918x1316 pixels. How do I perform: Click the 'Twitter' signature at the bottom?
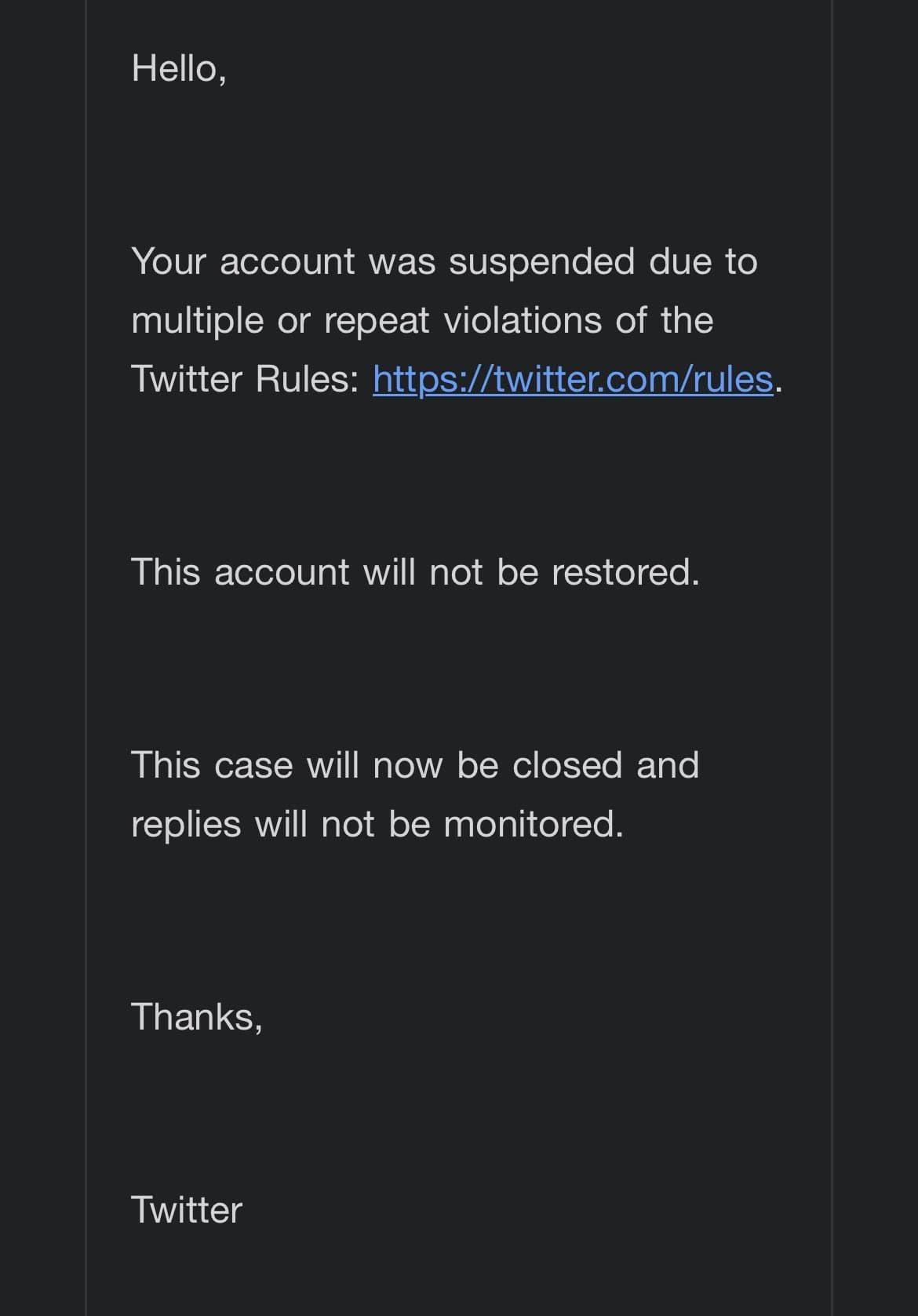click(x=187, y=1210)
